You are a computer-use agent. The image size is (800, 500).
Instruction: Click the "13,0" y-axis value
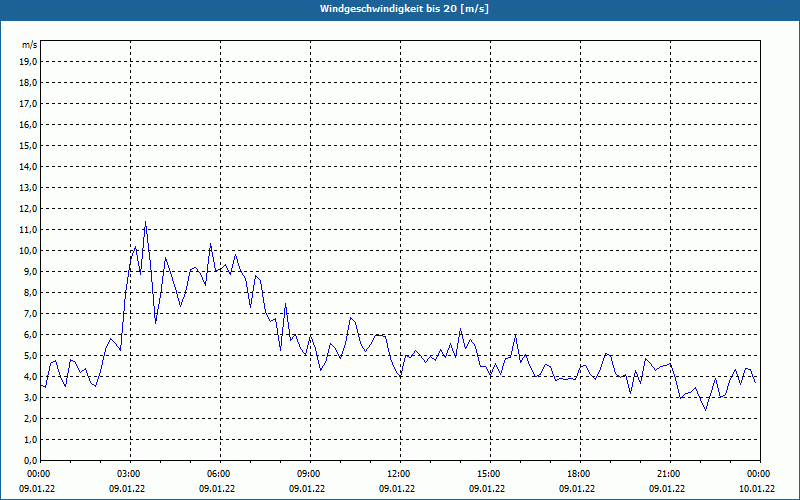point(28,188)
